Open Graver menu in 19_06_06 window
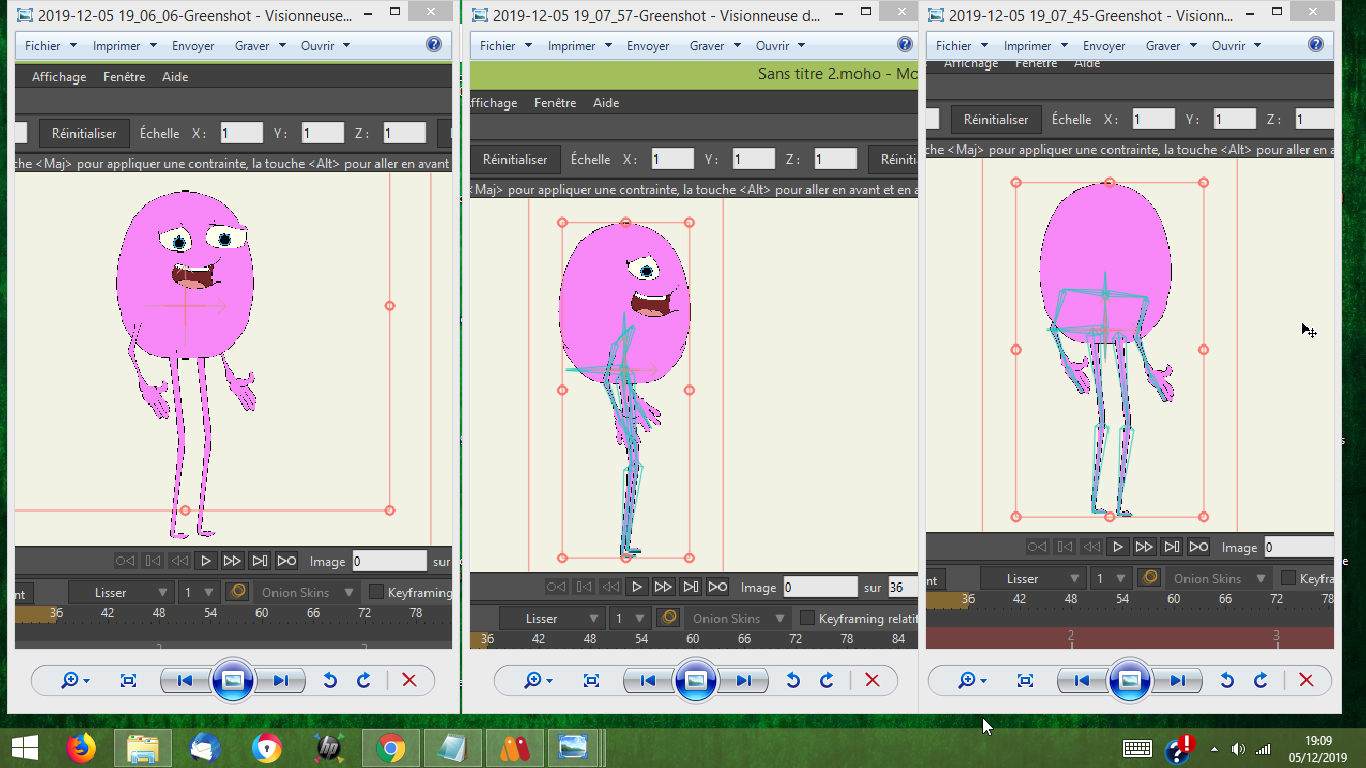Viewport: 1366px width, 768px height. (x=260, y=46)
